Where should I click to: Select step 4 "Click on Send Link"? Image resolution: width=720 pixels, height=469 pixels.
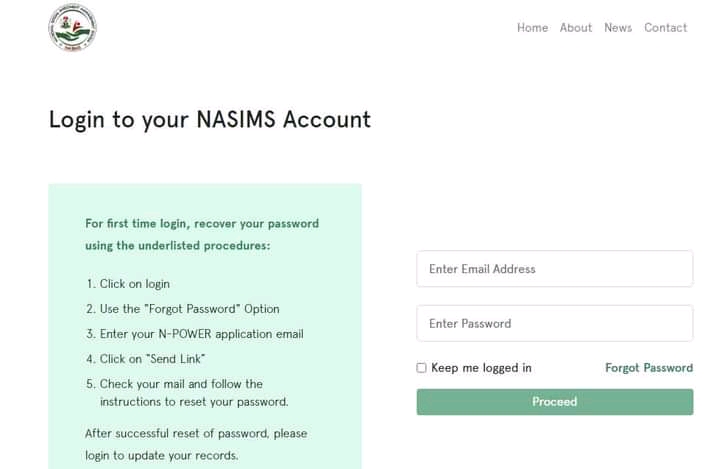click(146, 359)
